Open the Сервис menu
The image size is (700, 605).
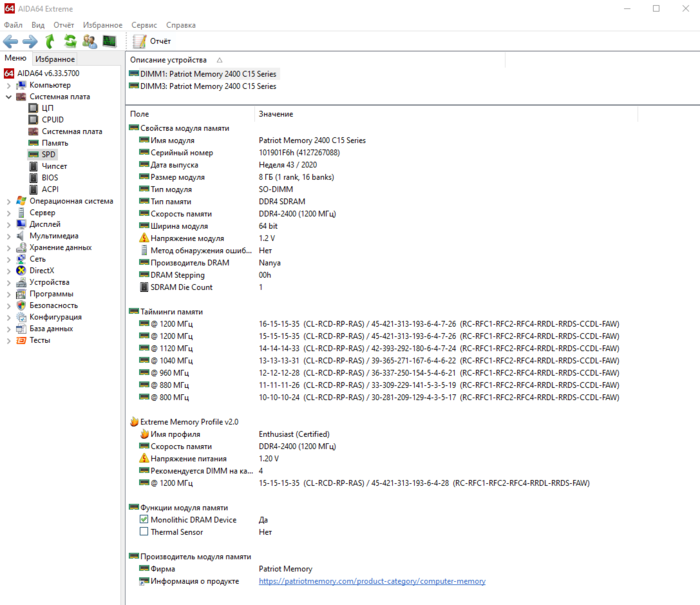tap(144, 25)
